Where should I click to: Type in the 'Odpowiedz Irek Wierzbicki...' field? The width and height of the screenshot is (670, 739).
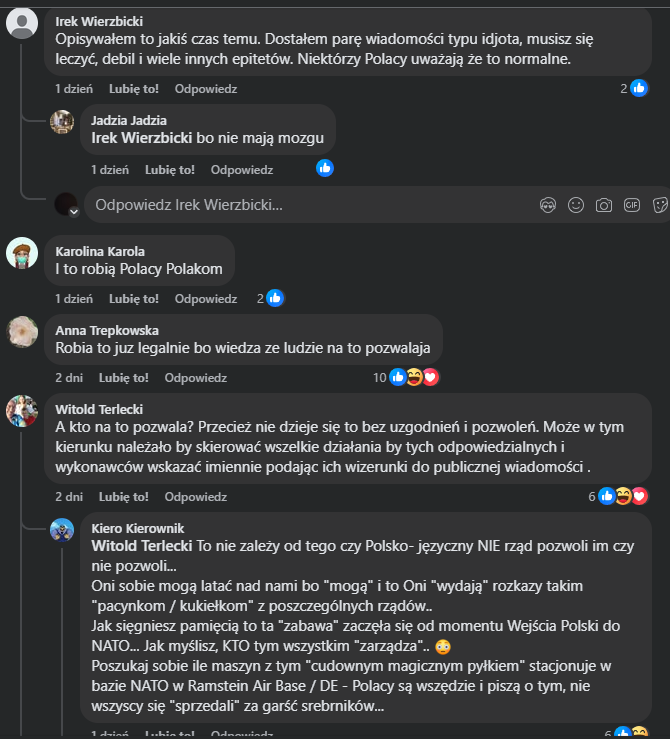pos(300,205)
